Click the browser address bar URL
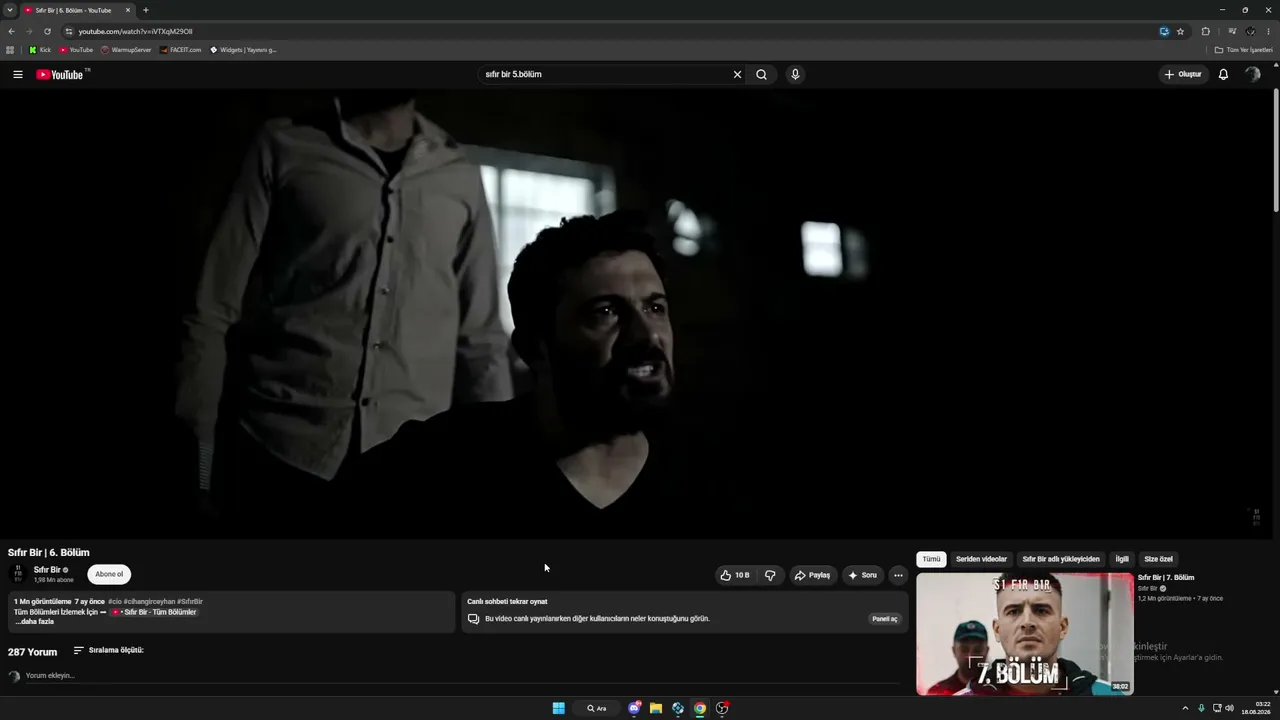 coord(136,32)
